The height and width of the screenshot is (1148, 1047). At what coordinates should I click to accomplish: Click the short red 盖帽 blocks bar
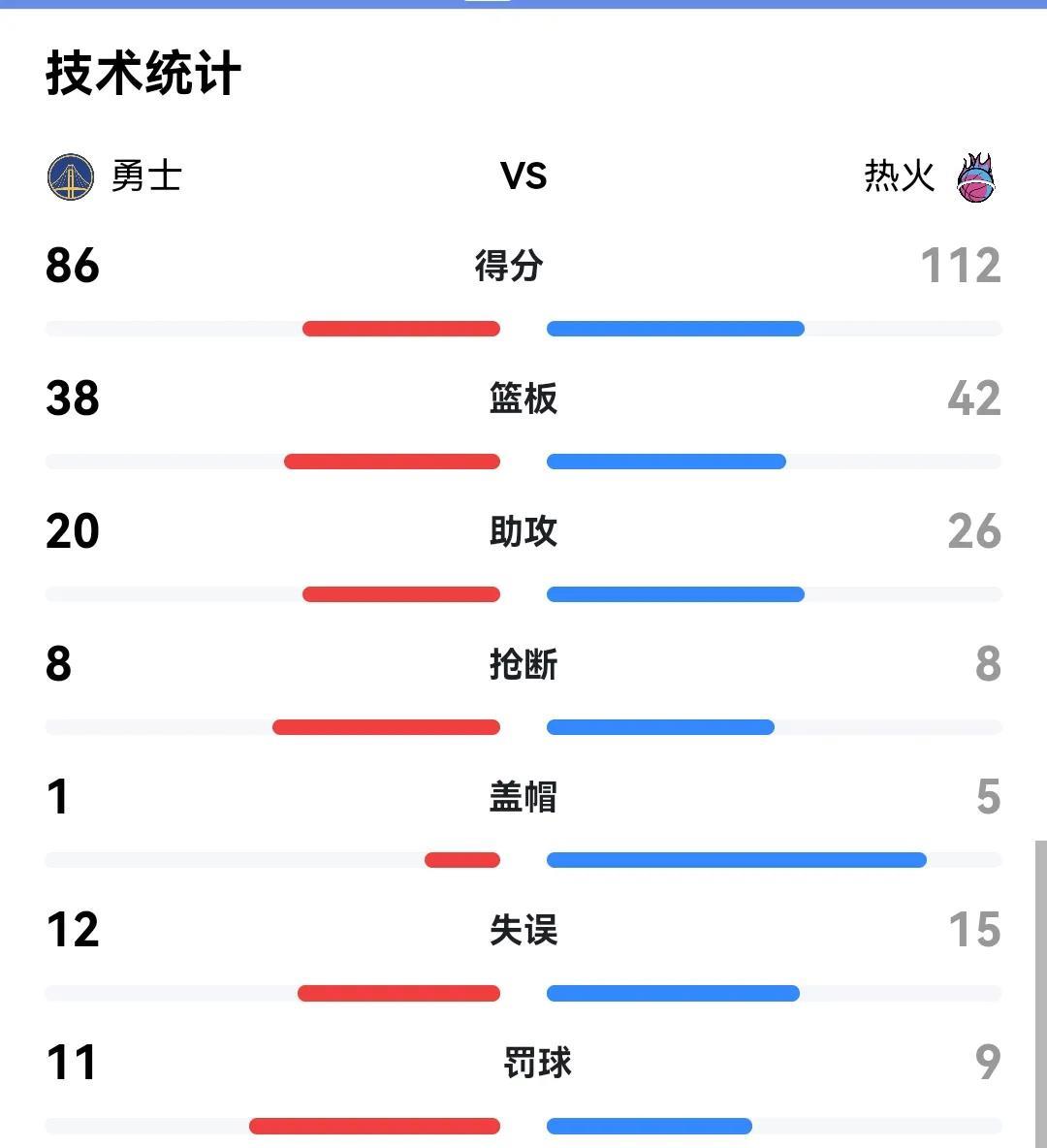[462, 859]
